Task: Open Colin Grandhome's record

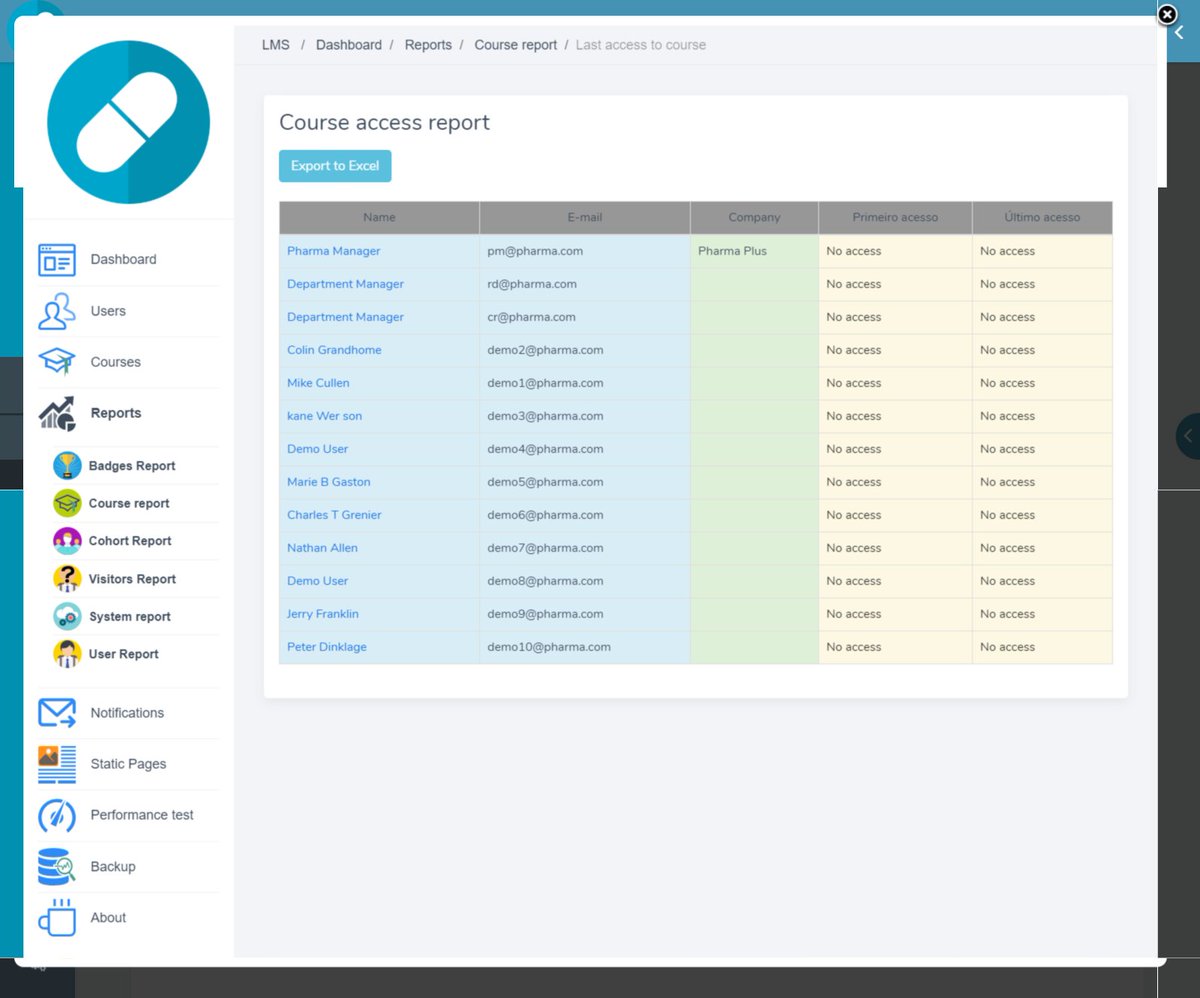Action: pyautogui.click(x=334, y=349)
